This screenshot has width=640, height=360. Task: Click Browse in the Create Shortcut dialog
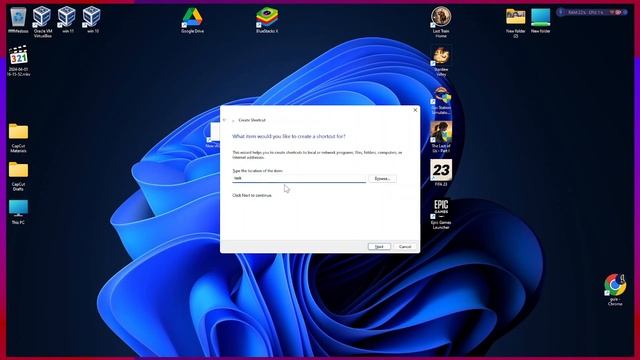pyautogui.click(x=382, y=179)
